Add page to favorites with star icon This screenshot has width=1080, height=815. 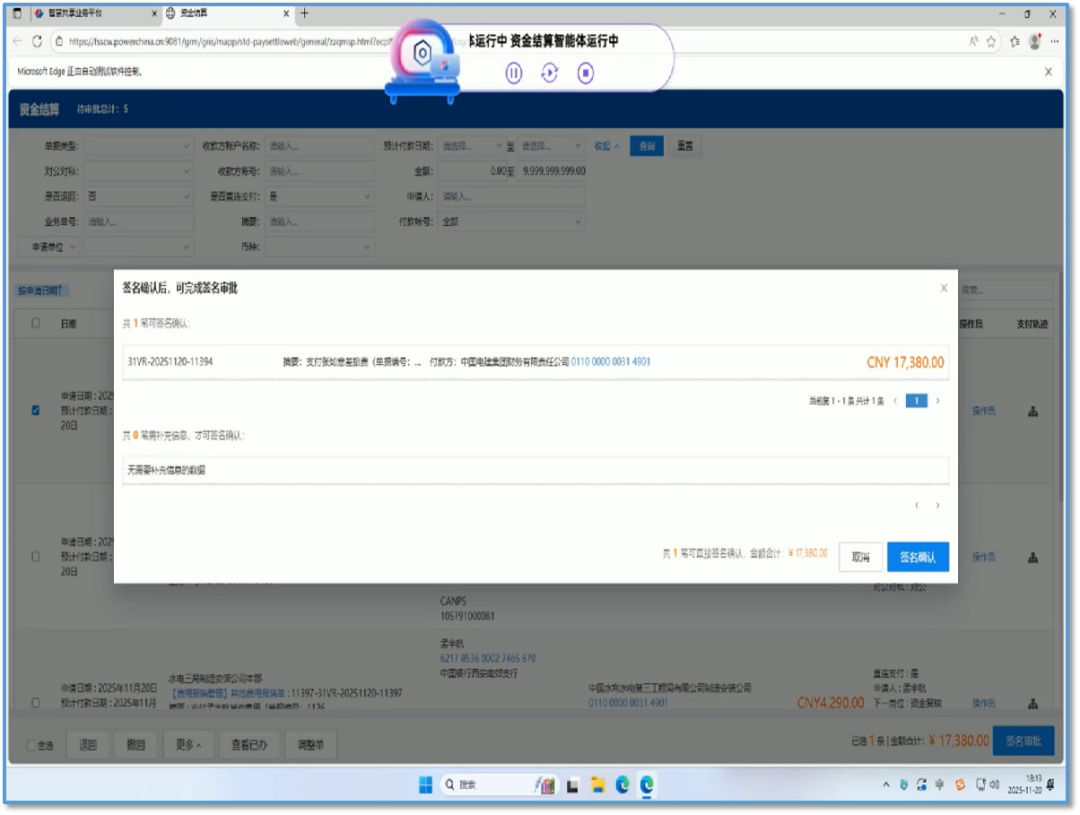[x=991, y=41]
